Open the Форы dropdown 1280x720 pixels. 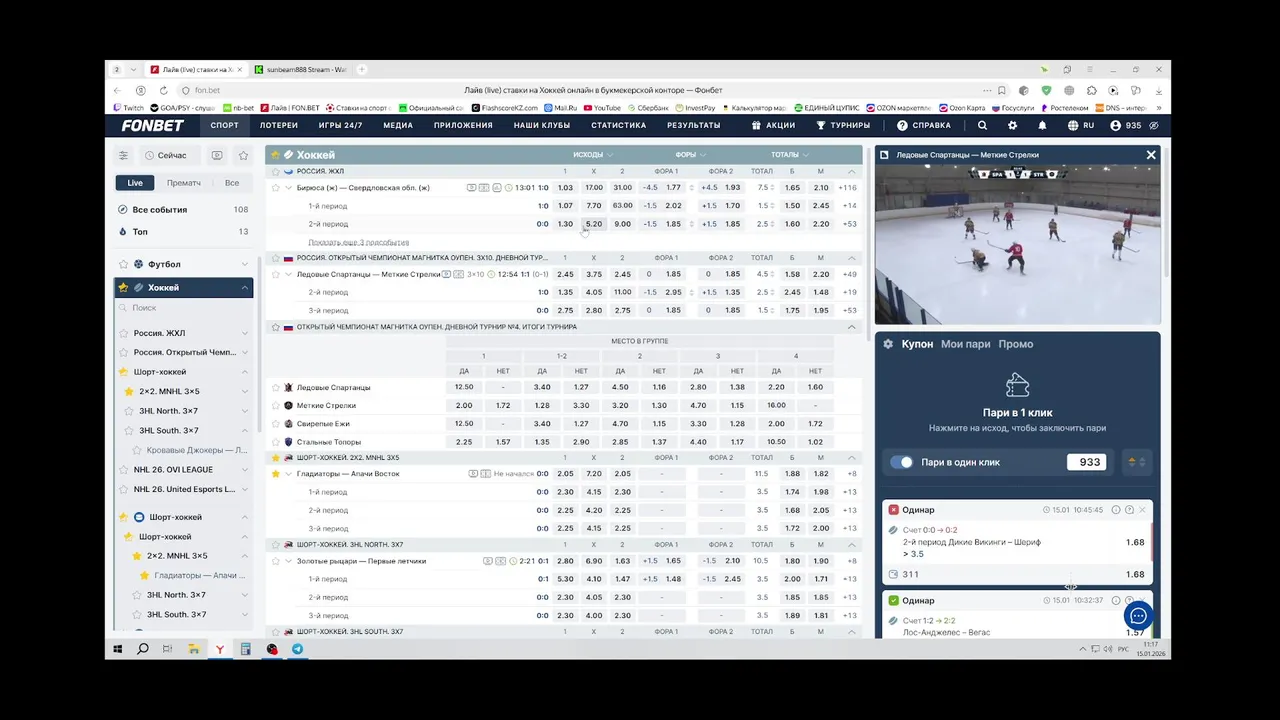click(691, 155)
